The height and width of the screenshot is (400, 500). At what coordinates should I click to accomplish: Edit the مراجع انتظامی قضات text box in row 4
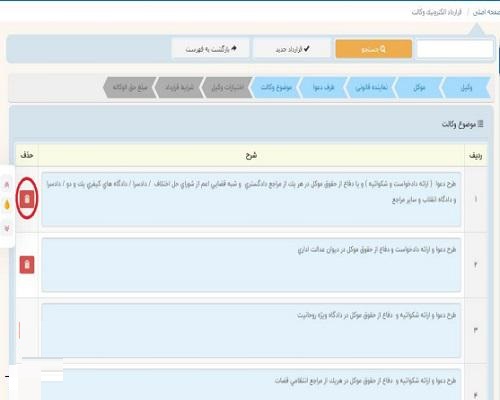tap(251, 385)
